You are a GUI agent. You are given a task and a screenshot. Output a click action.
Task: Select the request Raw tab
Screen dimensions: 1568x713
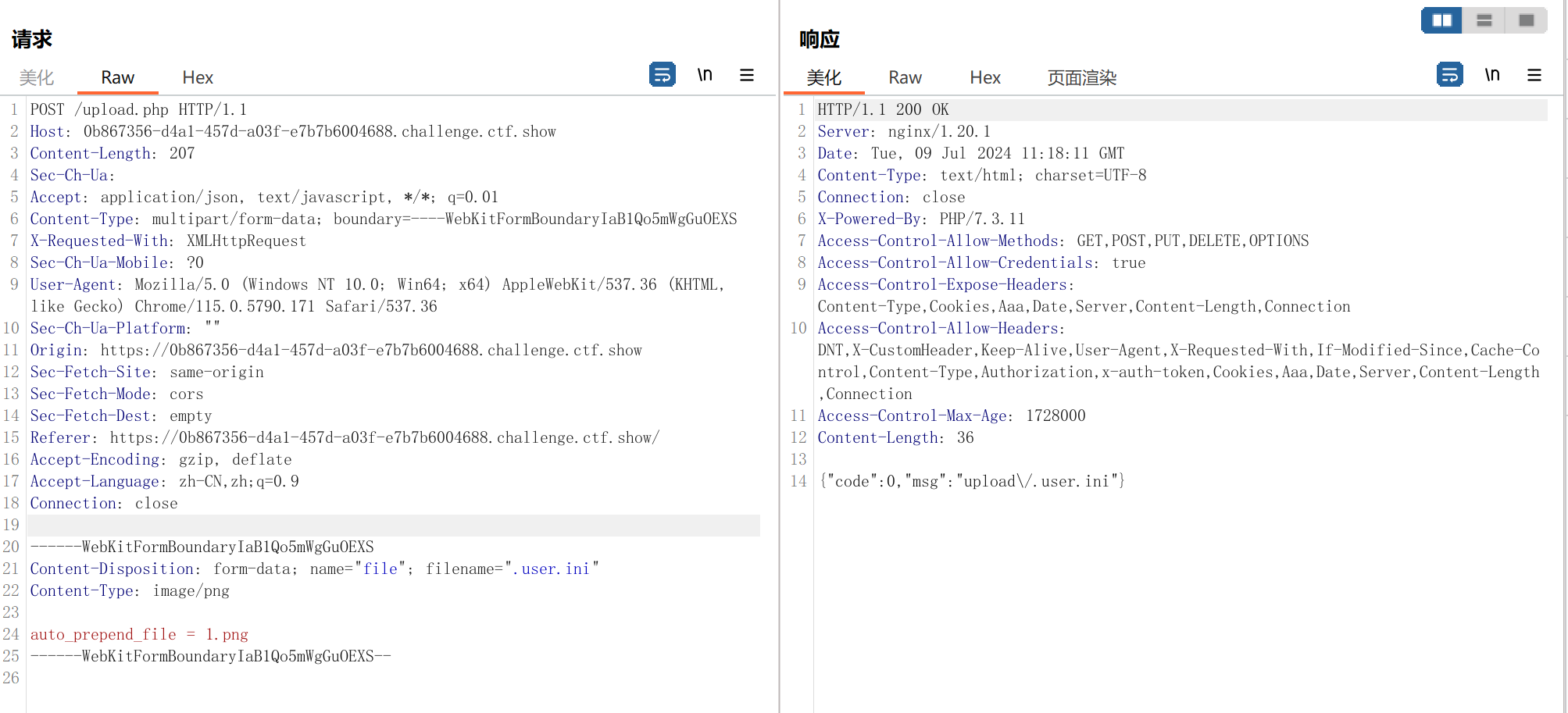[118, 77]
